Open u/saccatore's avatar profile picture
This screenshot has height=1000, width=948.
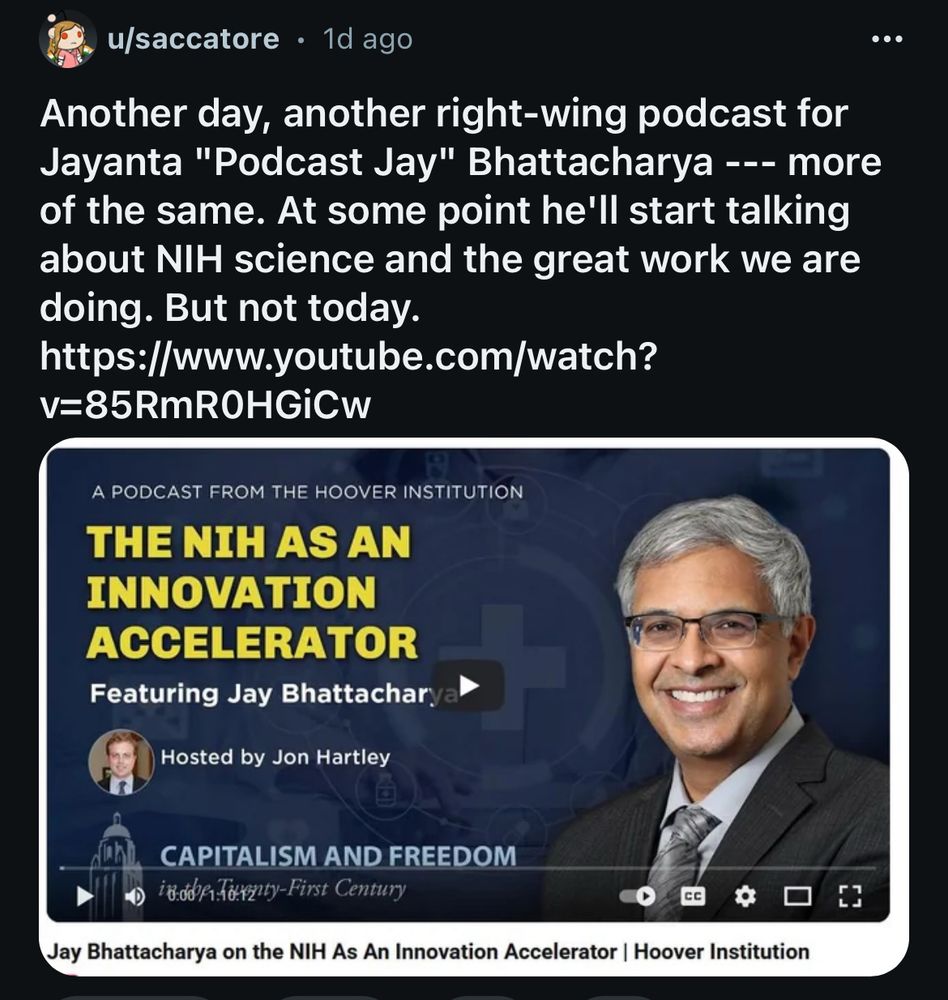(68, 40)
